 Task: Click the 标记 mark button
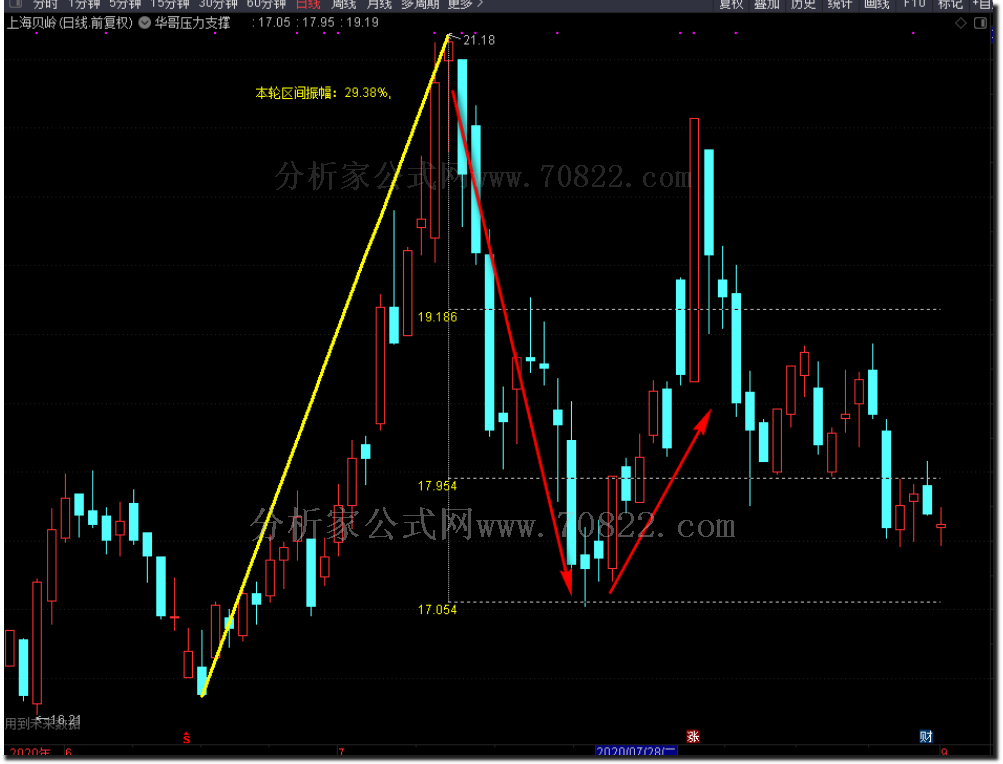point(950,4)
